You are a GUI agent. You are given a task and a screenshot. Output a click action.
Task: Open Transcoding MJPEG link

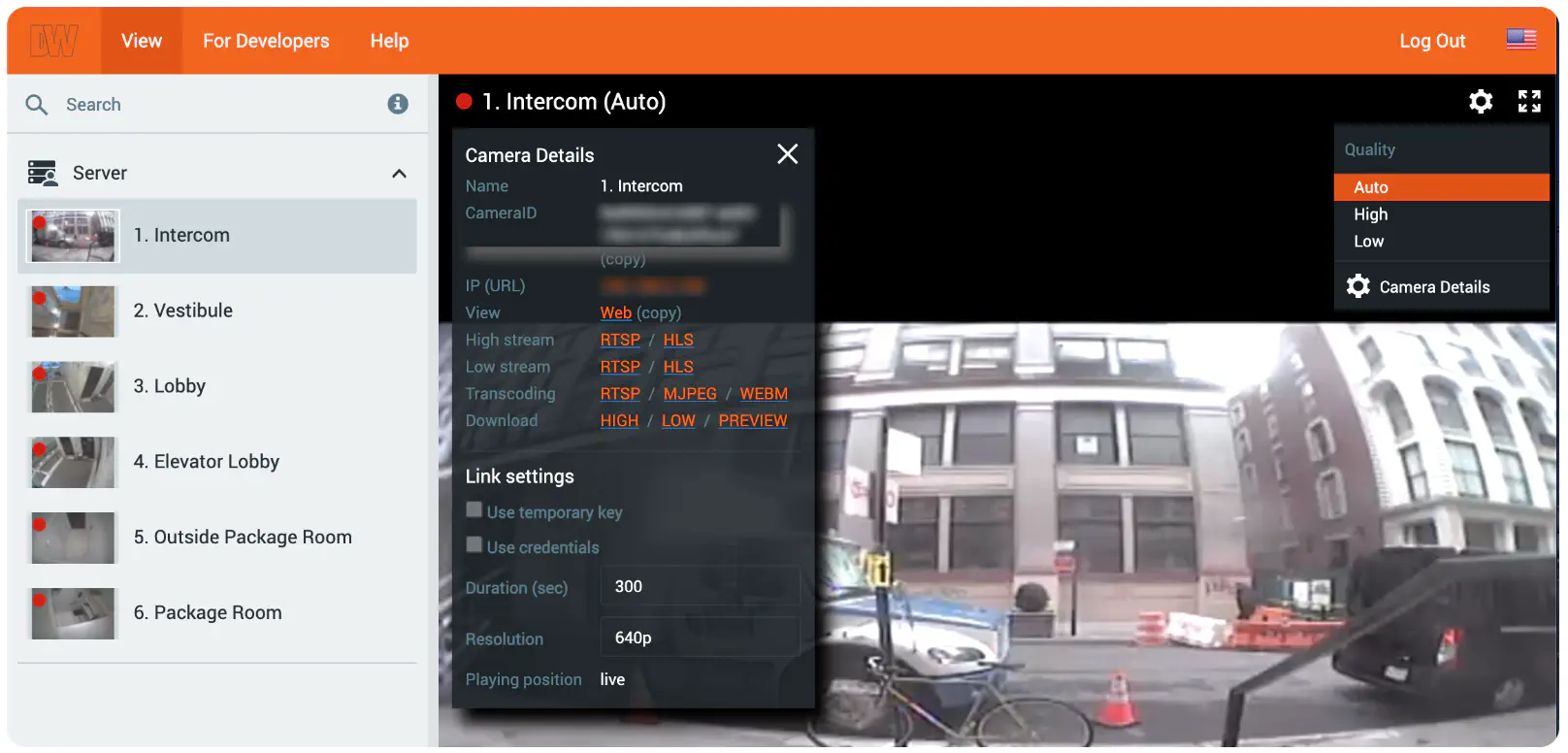[690, 394]
